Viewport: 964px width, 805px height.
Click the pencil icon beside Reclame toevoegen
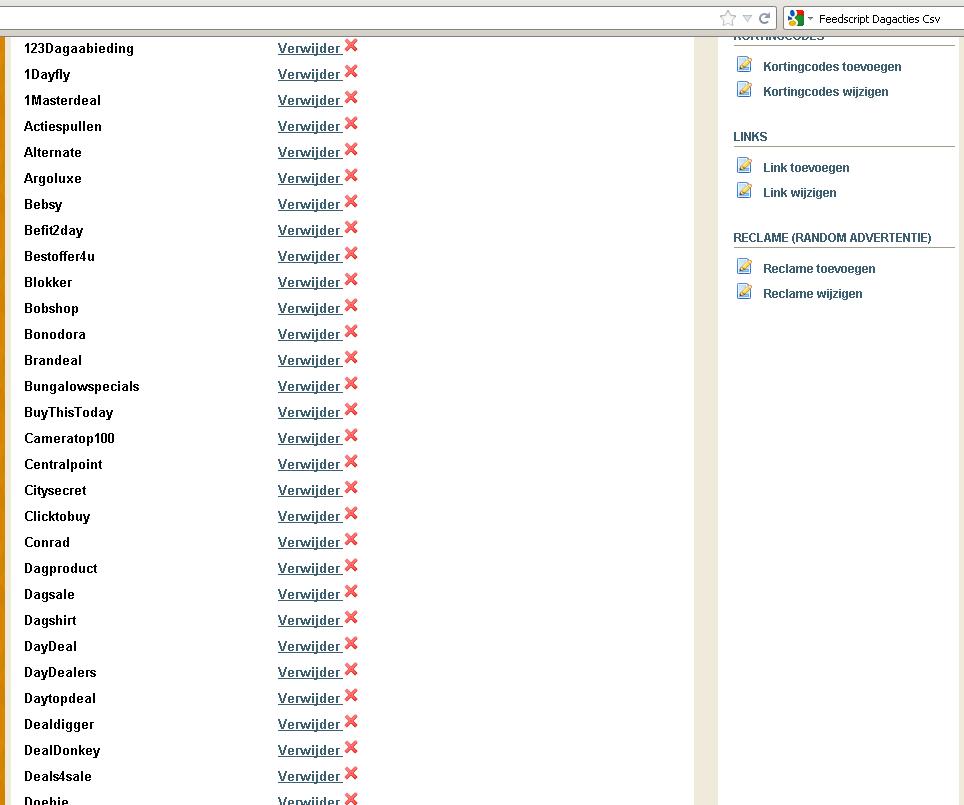[744, 266]
